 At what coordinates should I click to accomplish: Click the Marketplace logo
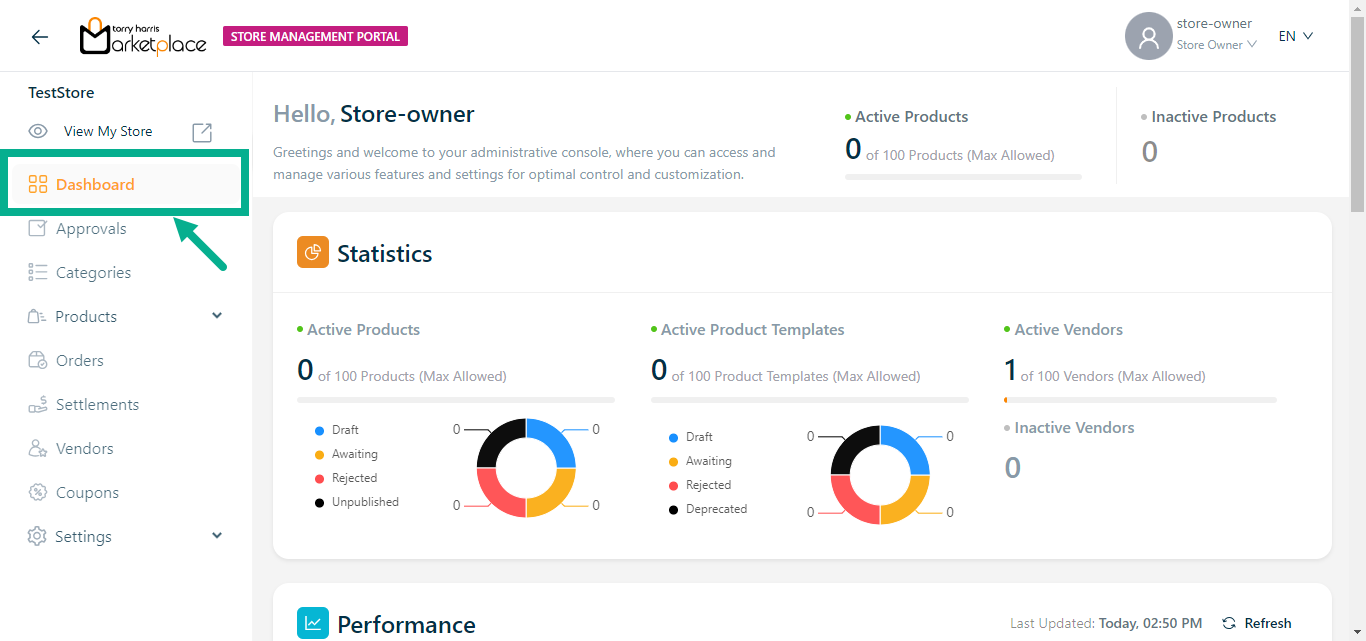point(143,37)
